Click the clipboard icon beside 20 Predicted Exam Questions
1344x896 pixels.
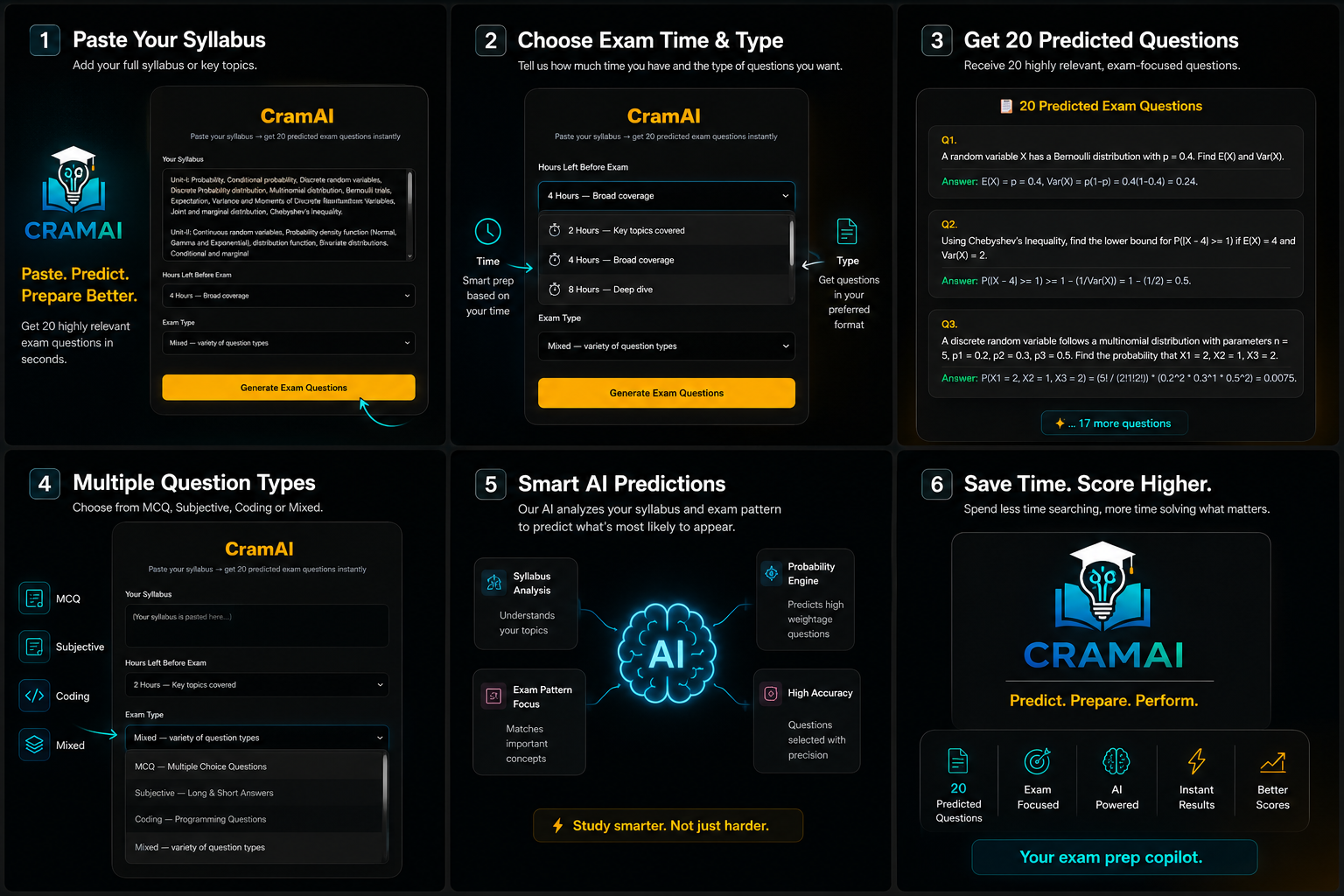click(1006, 106)
